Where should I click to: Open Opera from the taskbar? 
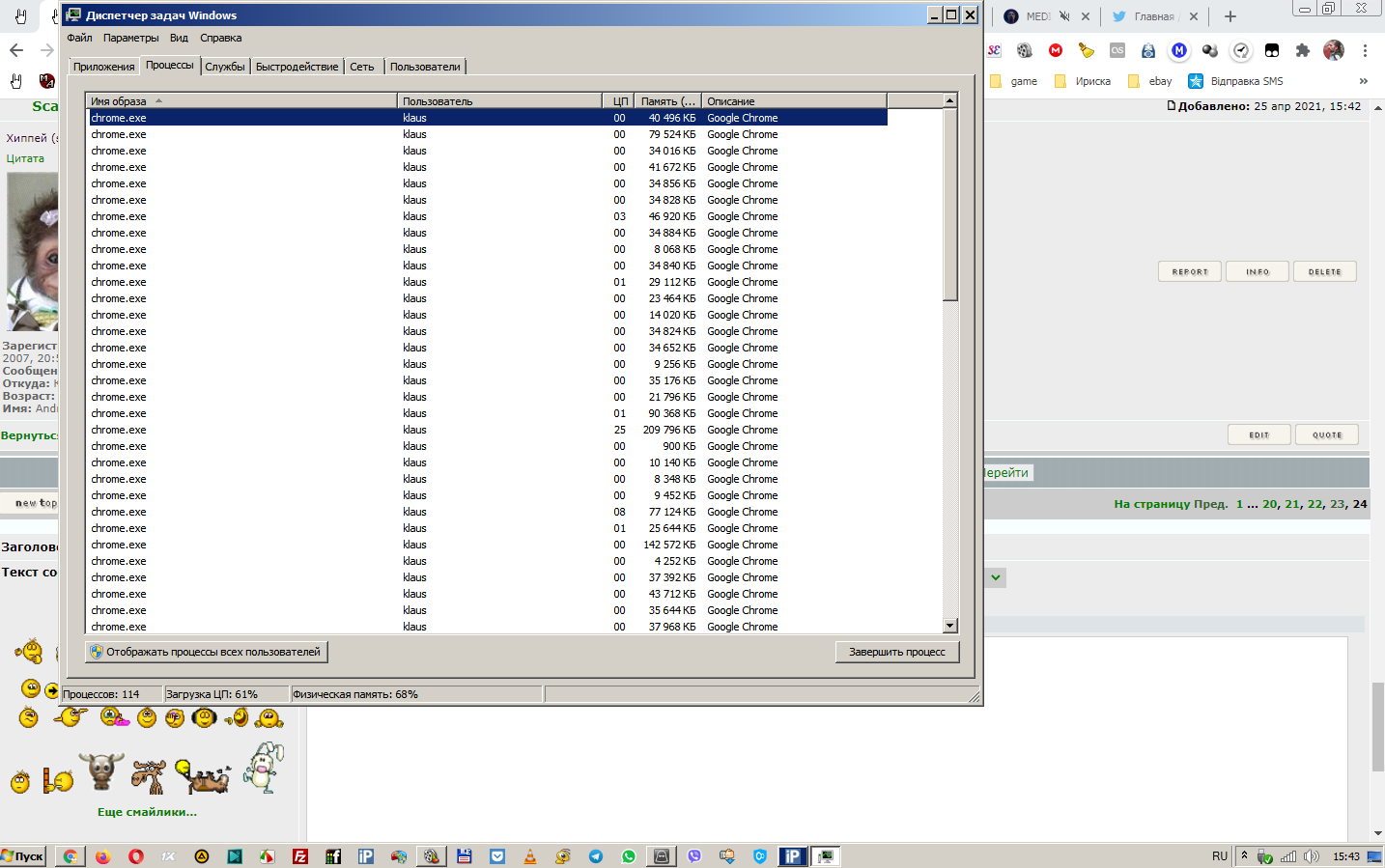(x=136, y=856)
